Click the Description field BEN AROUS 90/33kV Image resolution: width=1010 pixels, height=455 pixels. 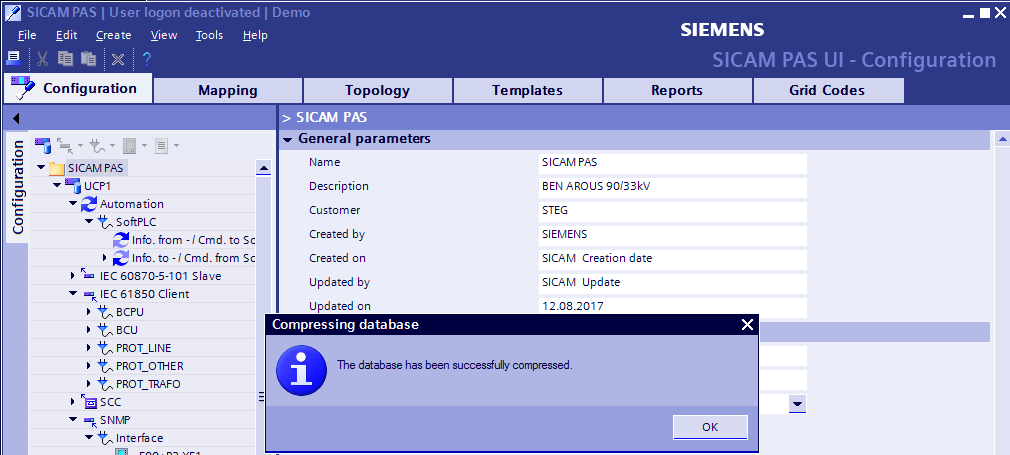(671, 186)
